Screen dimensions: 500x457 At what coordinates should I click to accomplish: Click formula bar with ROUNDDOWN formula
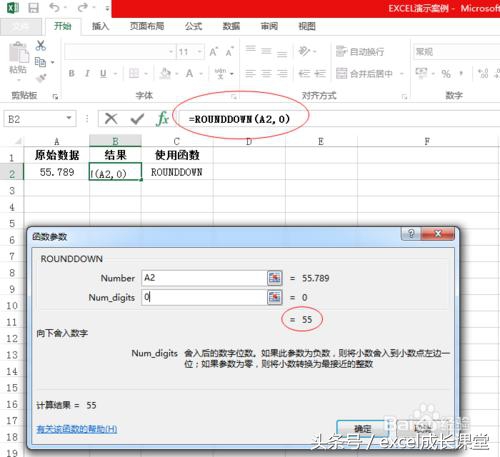(340, 119)
